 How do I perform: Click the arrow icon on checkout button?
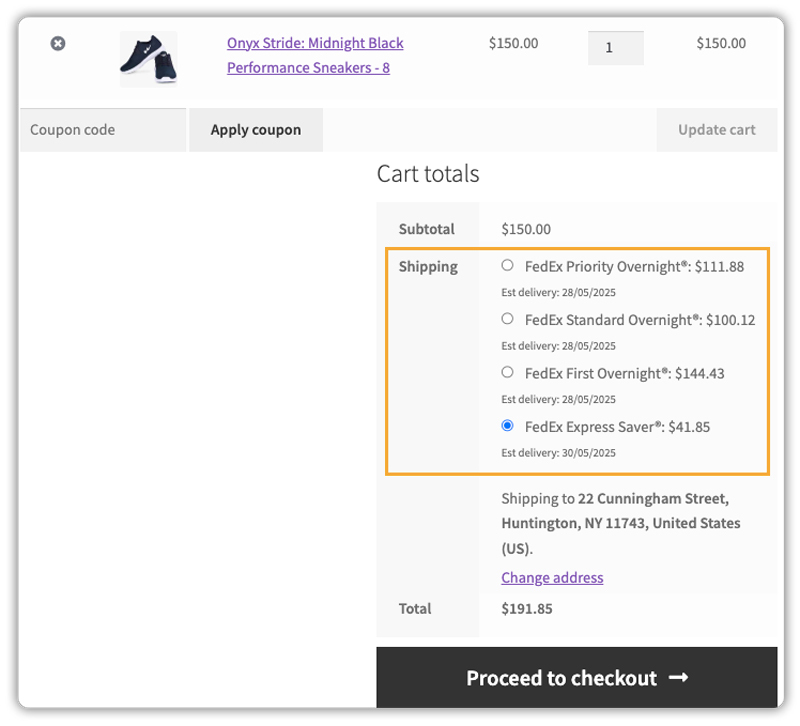click(x=679, y=677)
